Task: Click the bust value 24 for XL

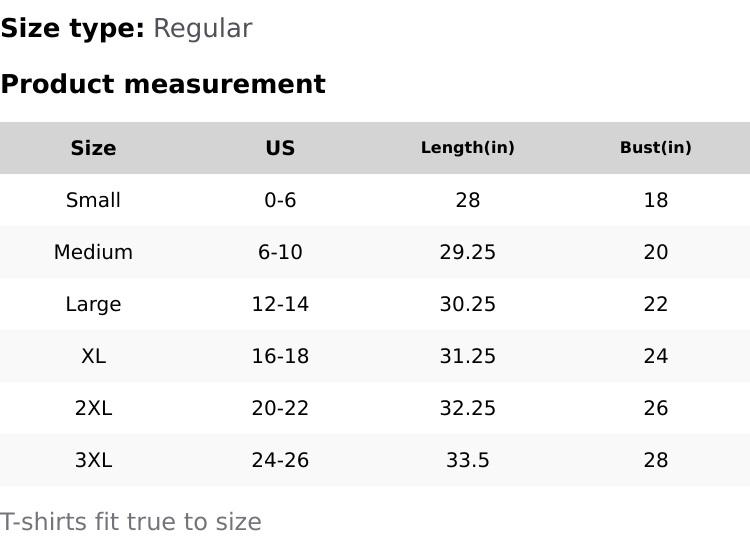Action: (655, 356)
